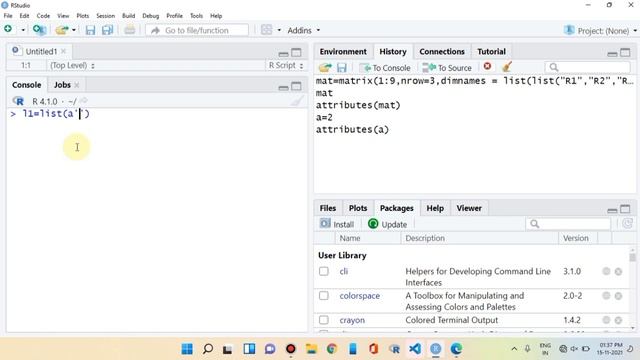Image resolution: width=640 pixels, height=360 pixels.
Task: Click the Install packages button
Action: (x=337, y=224)
